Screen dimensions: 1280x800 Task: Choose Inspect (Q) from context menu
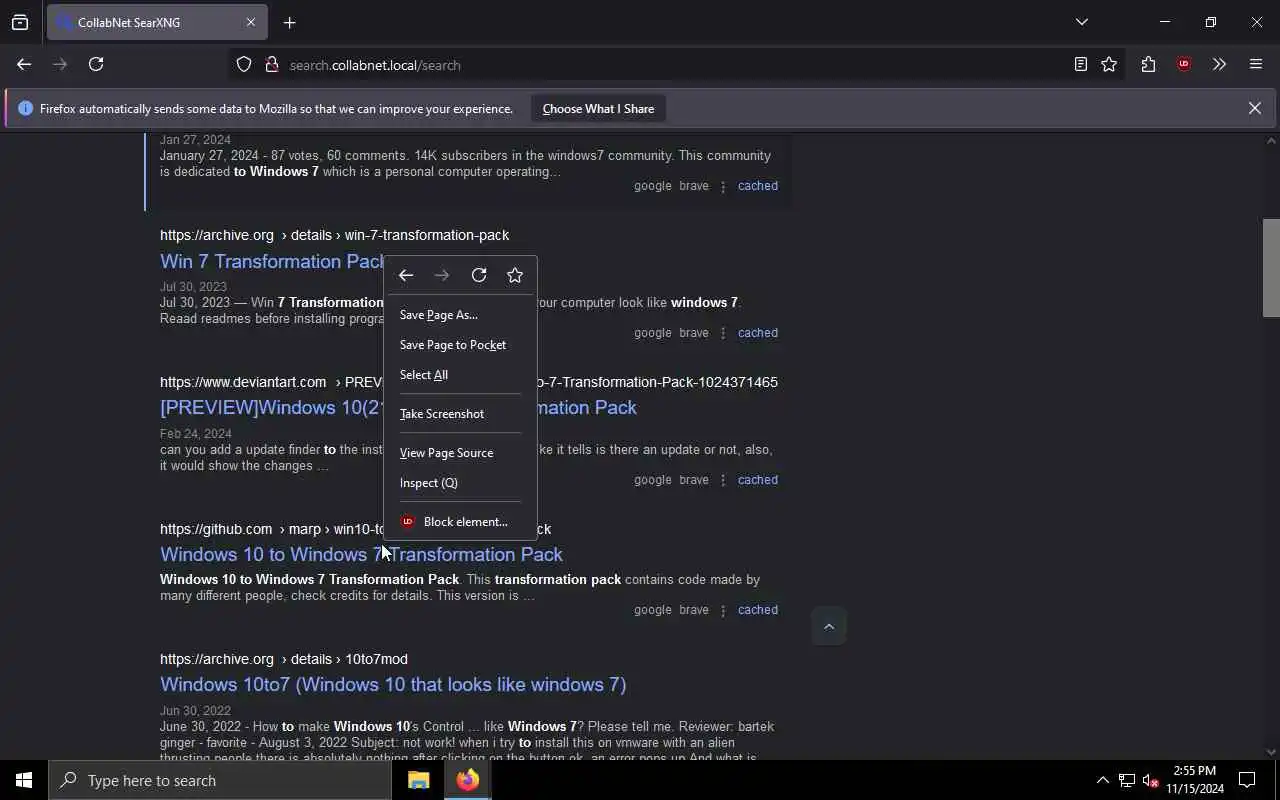(x=460, y=483)
